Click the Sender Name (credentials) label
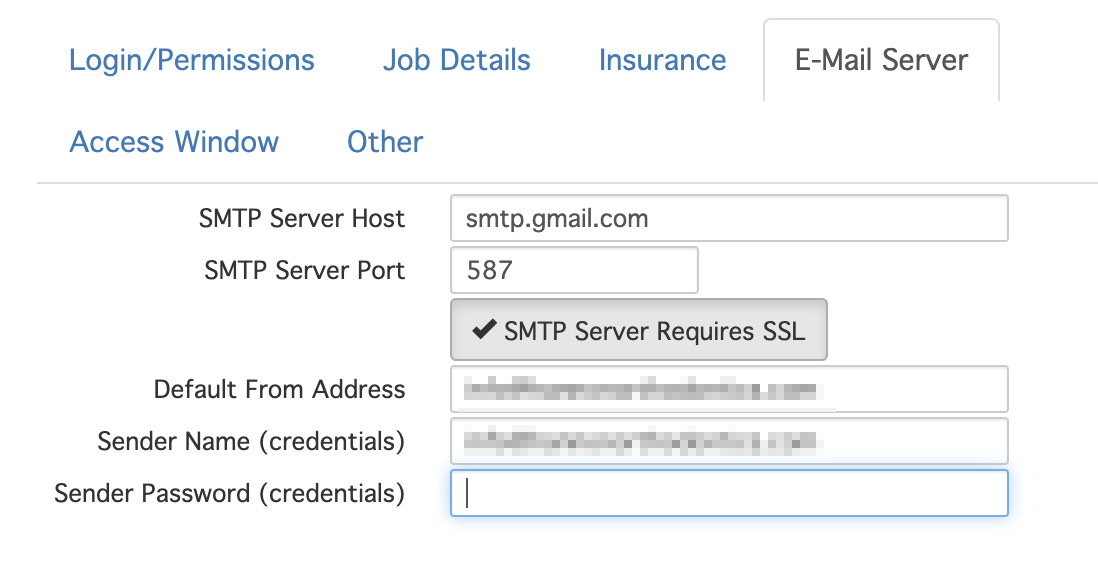 251,441
